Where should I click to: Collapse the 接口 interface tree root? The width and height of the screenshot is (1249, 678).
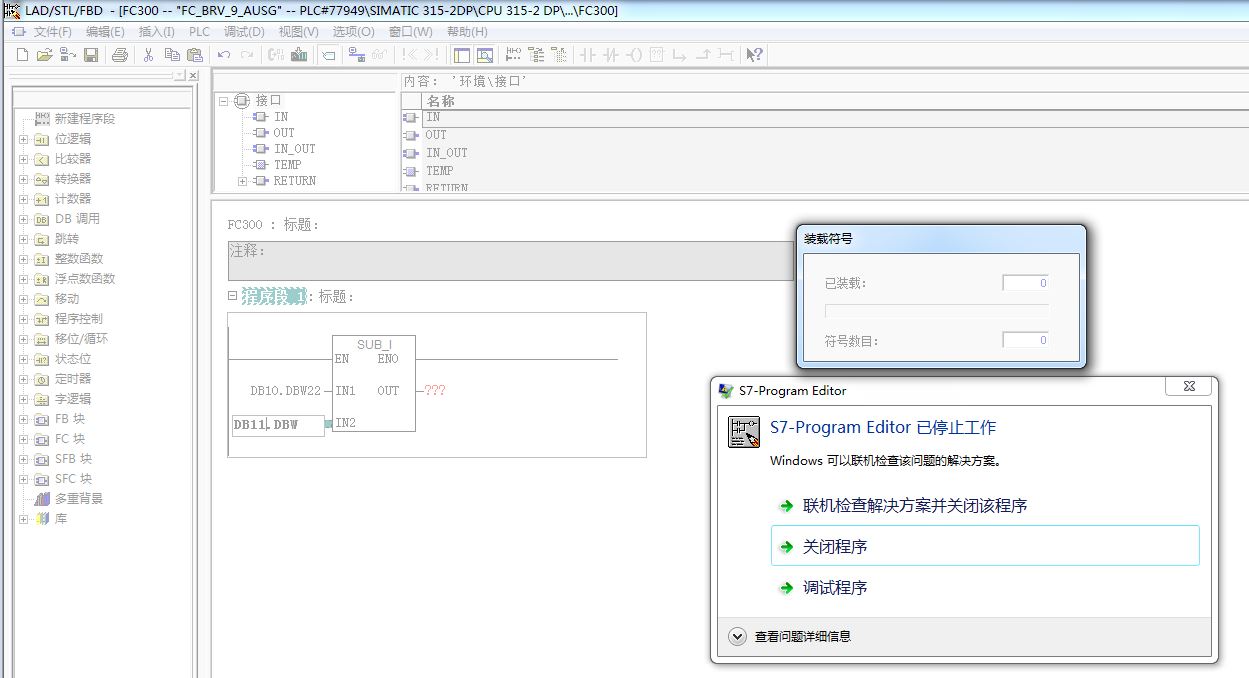[223, 100]
